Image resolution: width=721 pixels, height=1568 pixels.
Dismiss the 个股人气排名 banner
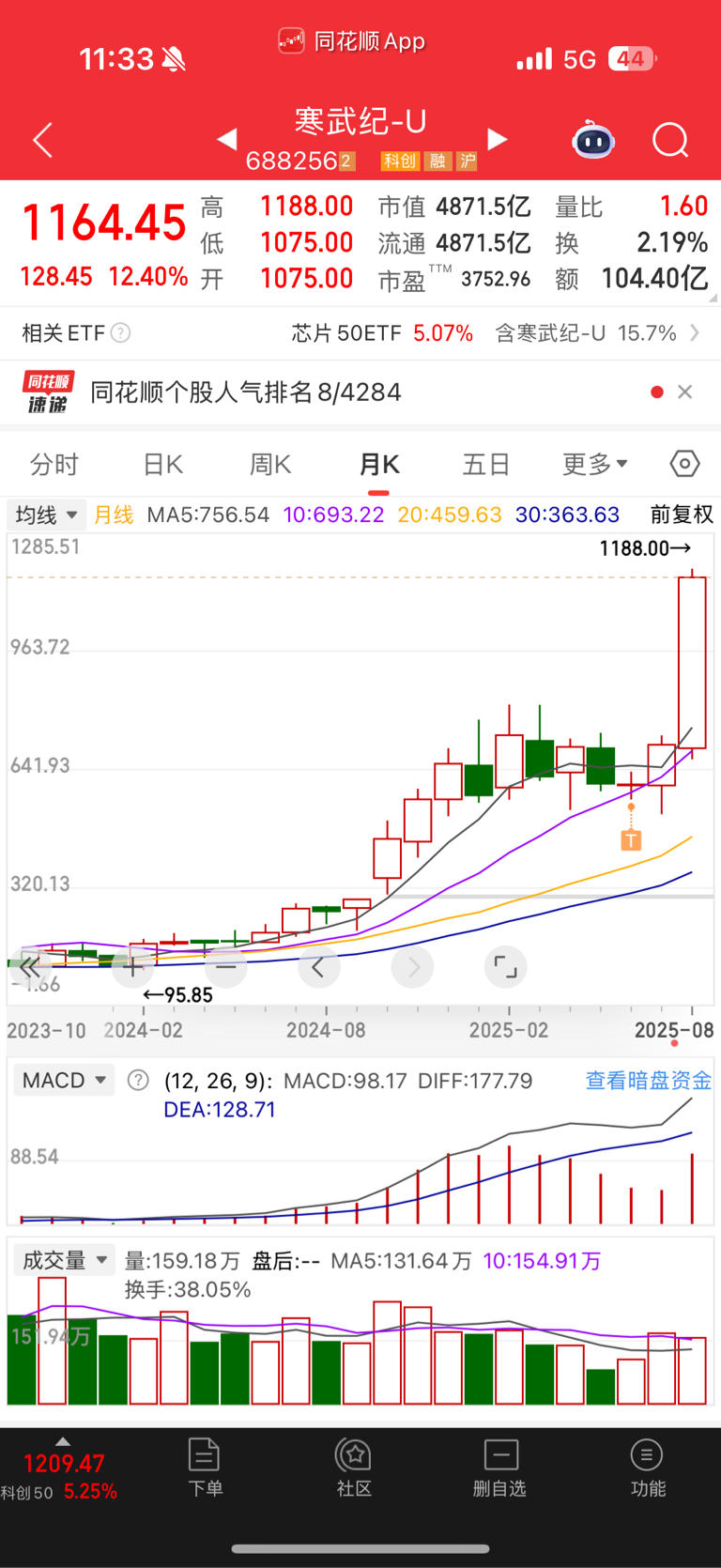685,392
